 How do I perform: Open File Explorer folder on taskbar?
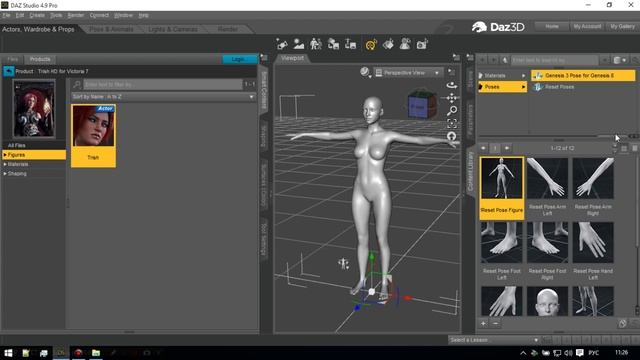96,353
